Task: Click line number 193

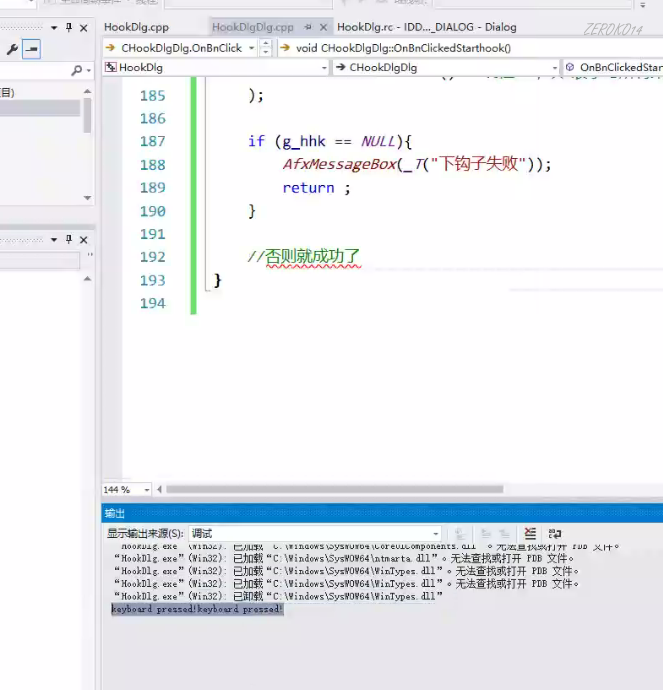Action: click(x=152, y=280)
